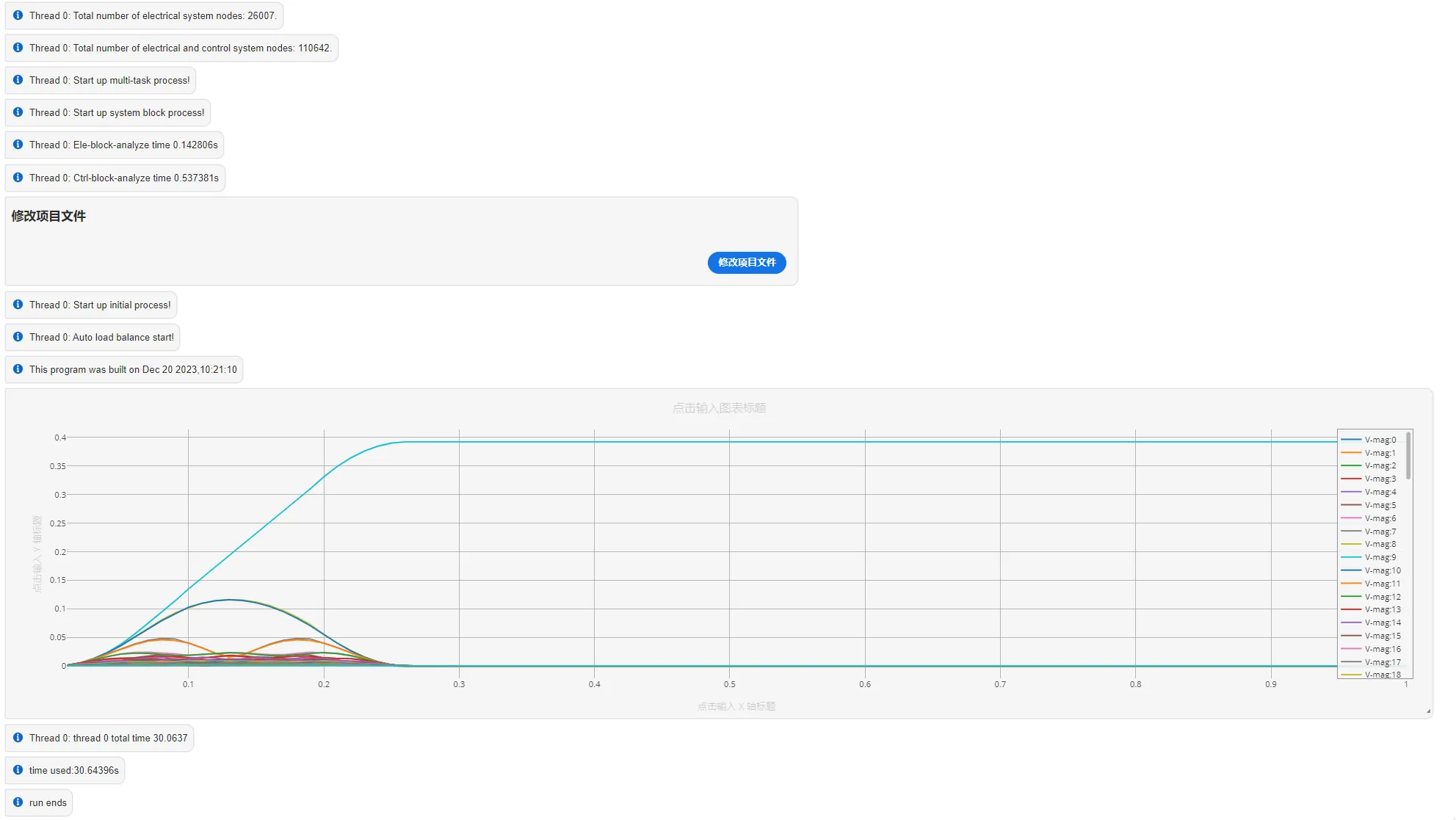
Task: Click the V-mag:5 legend label
Action: [x=1379, y=505]
